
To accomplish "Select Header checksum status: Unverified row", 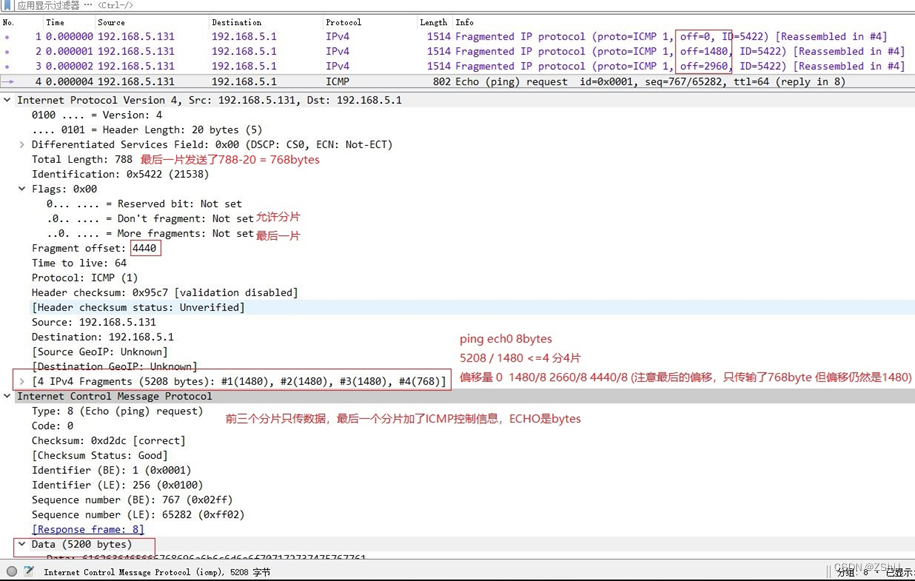I will click(x=138, y=307).
